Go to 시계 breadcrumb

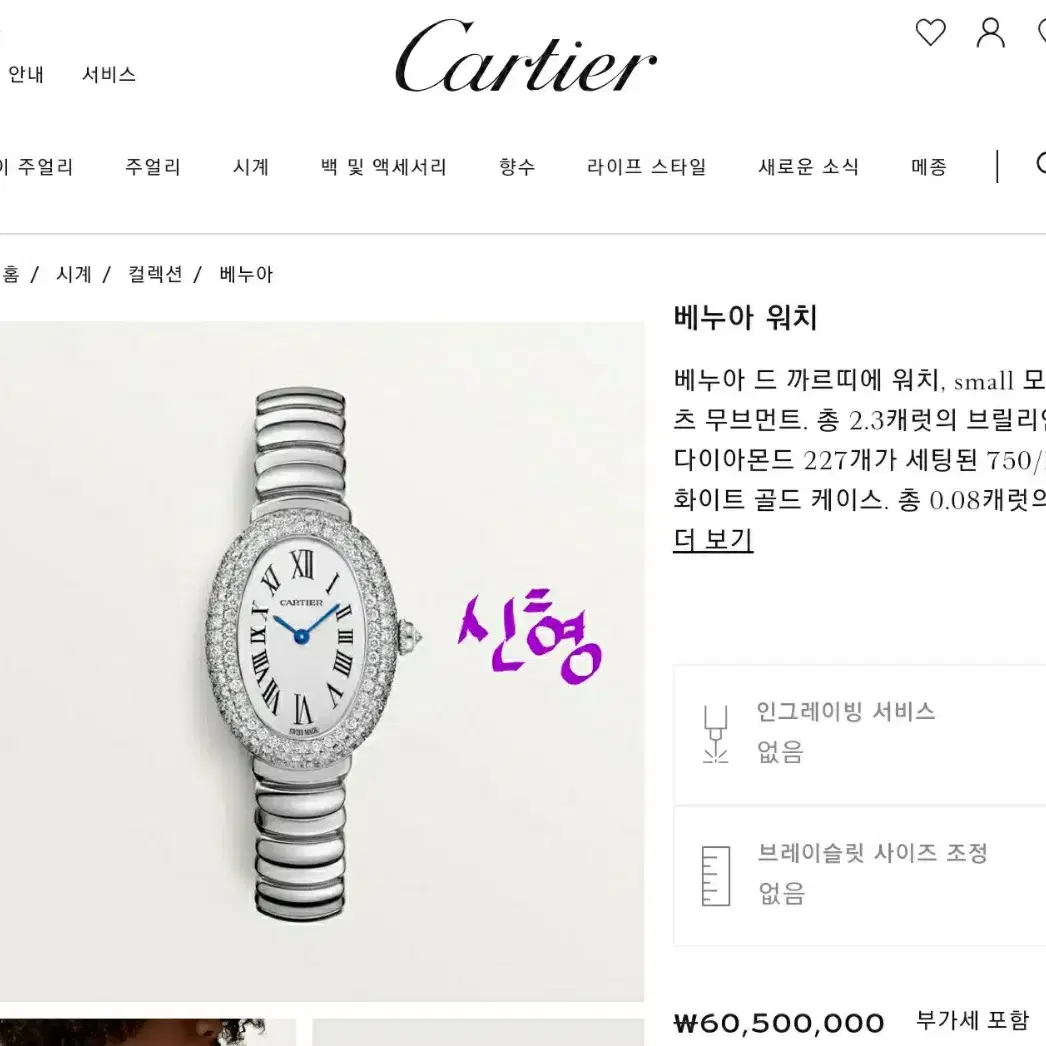(73, 274)
